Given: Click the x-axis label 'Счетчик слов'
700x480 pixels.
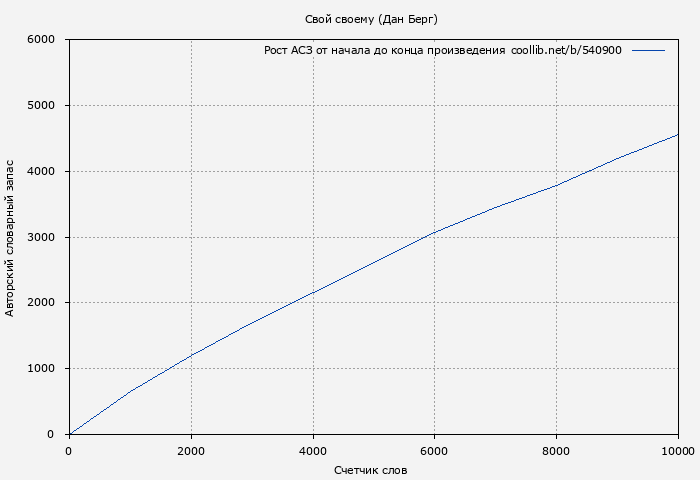Looking at the screenshot, I should pyautogui.click(x=371, y=470).
